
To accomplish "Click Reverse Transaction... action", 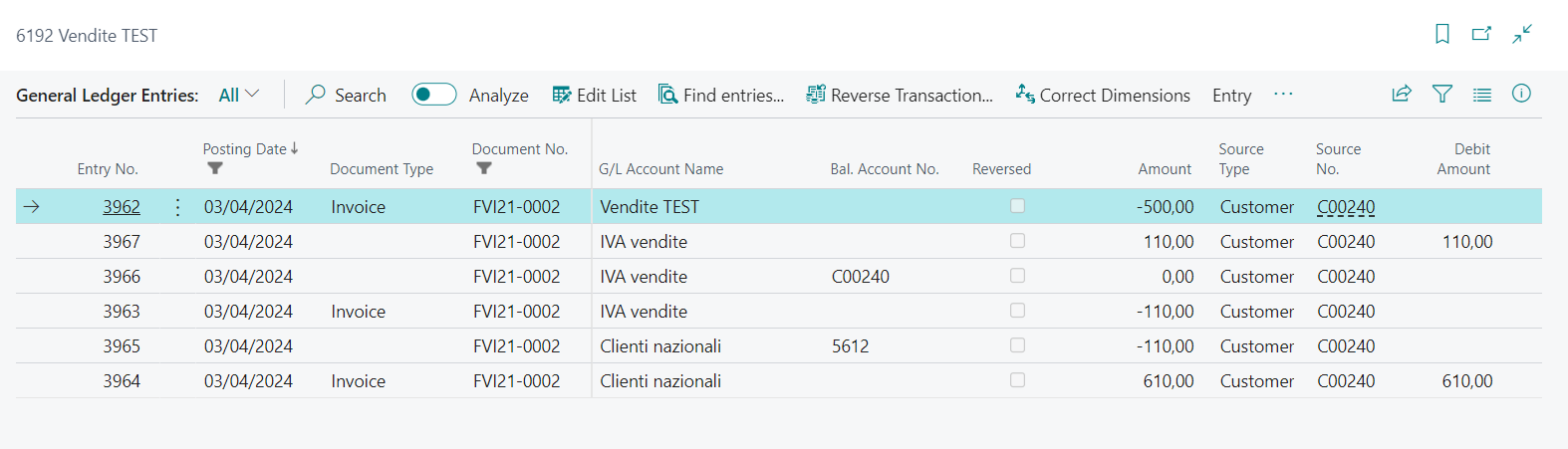I will tap(900, 95).
